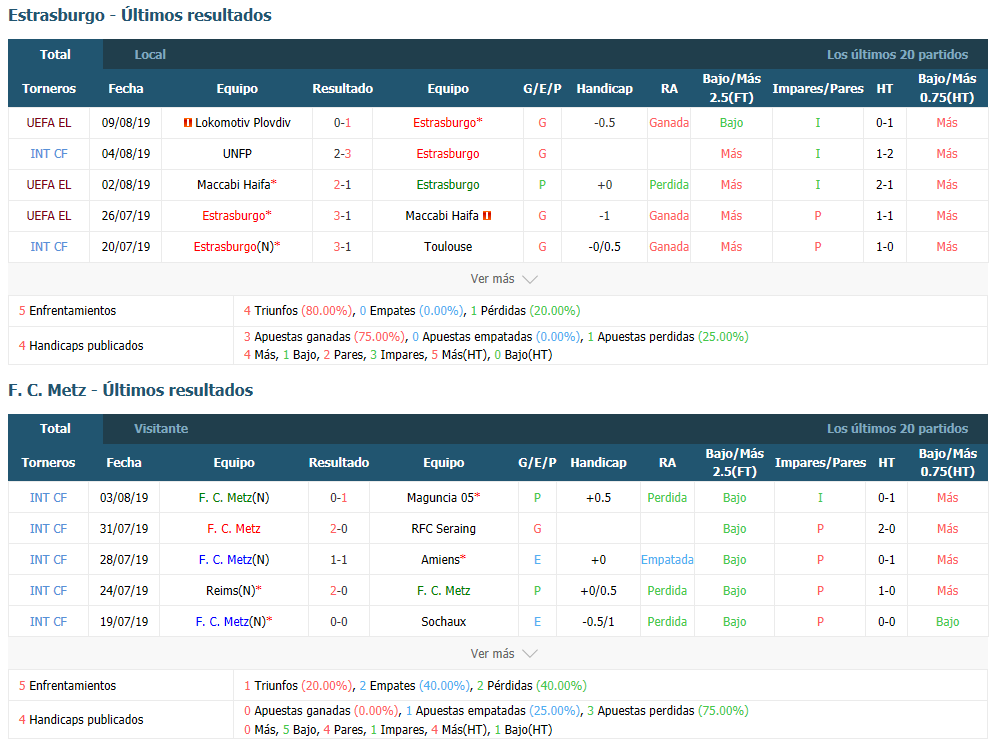Click the 1-2 halftime score in UNFP row

884,154
